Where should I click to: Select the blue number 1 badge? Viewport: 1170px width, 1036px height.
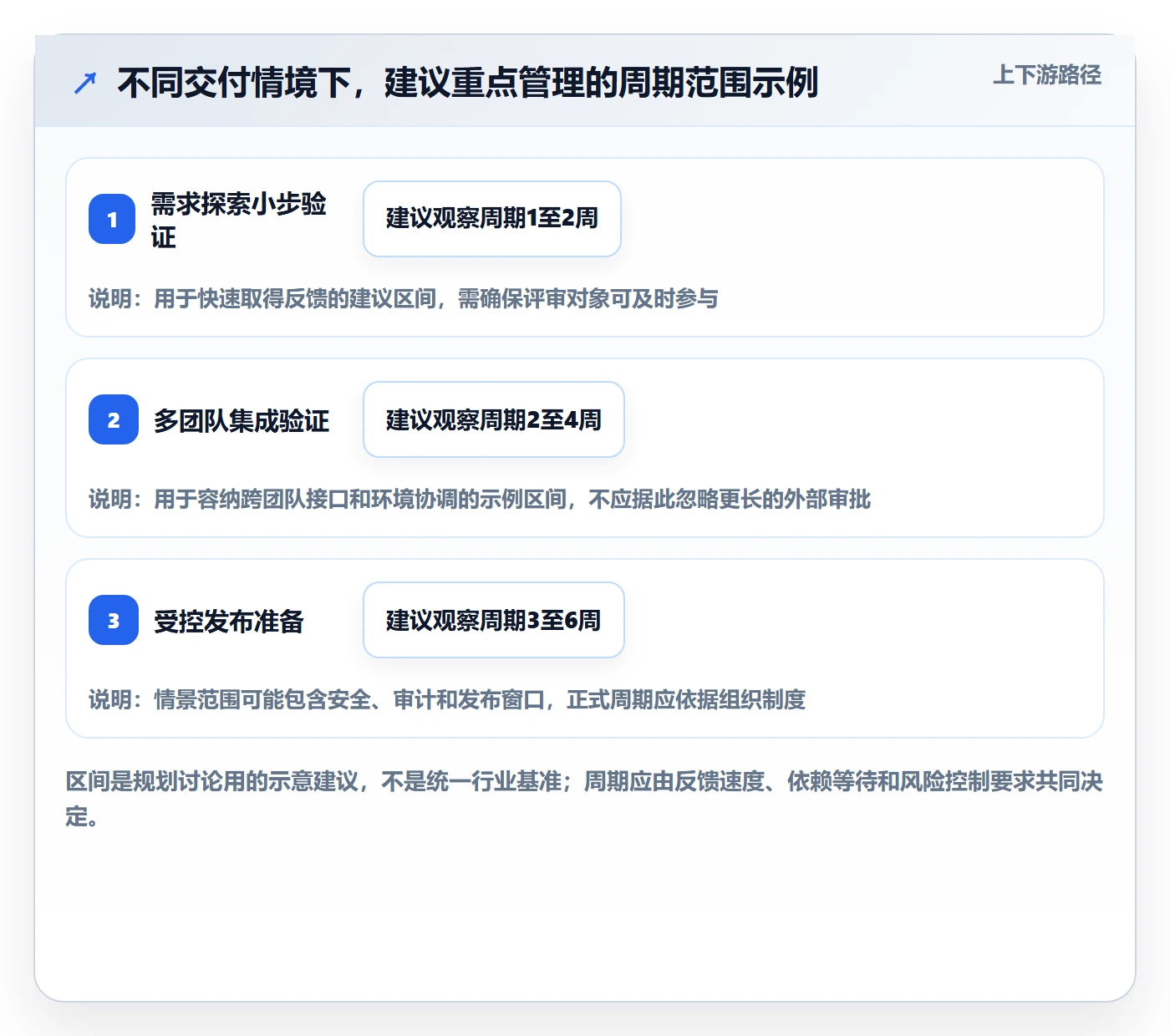coord(112,219)
